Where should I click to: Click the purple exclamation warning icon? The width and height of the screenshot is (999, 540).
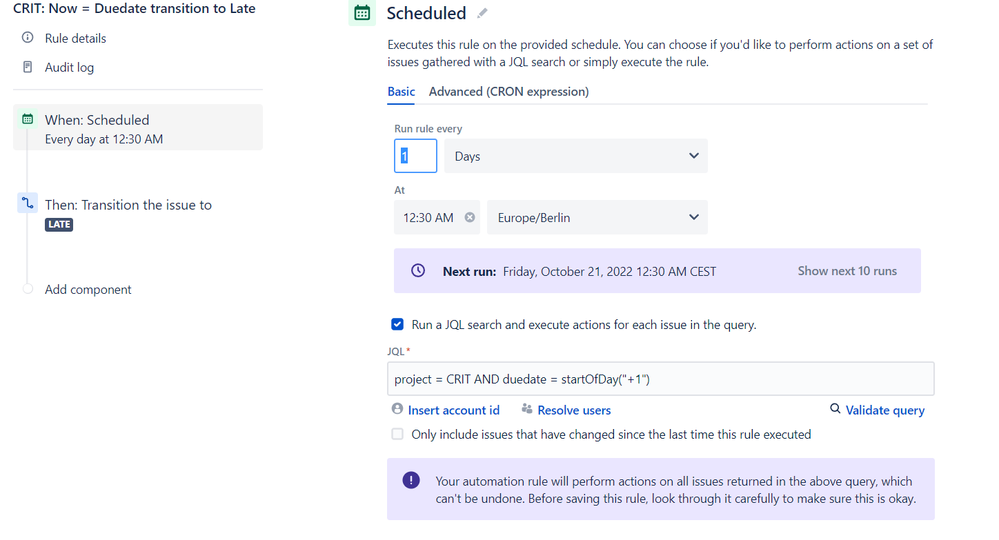point(411,480)
